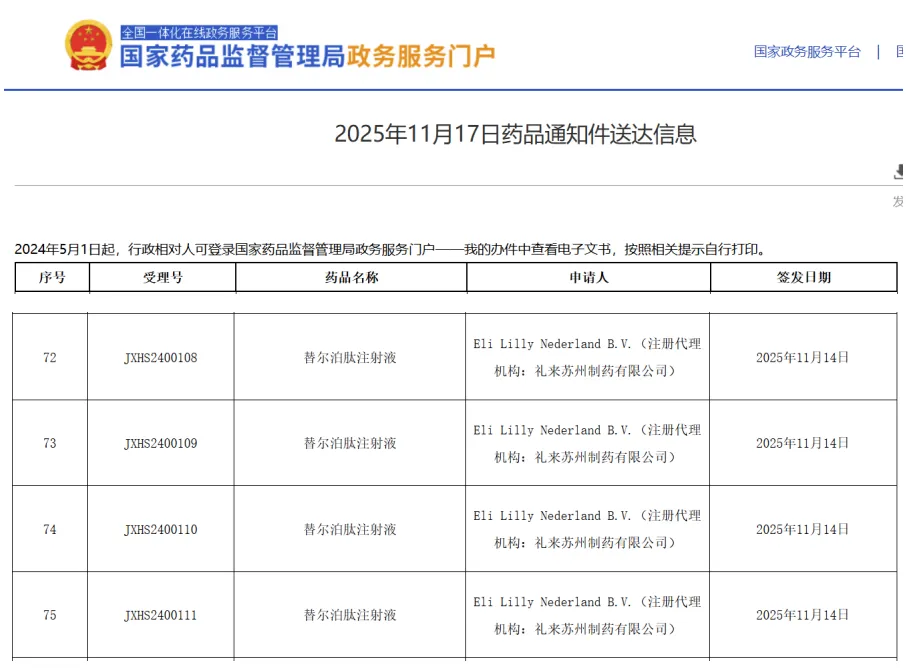Click the issue date in row 74
The image size is (906, 670).
pos(802,529)
